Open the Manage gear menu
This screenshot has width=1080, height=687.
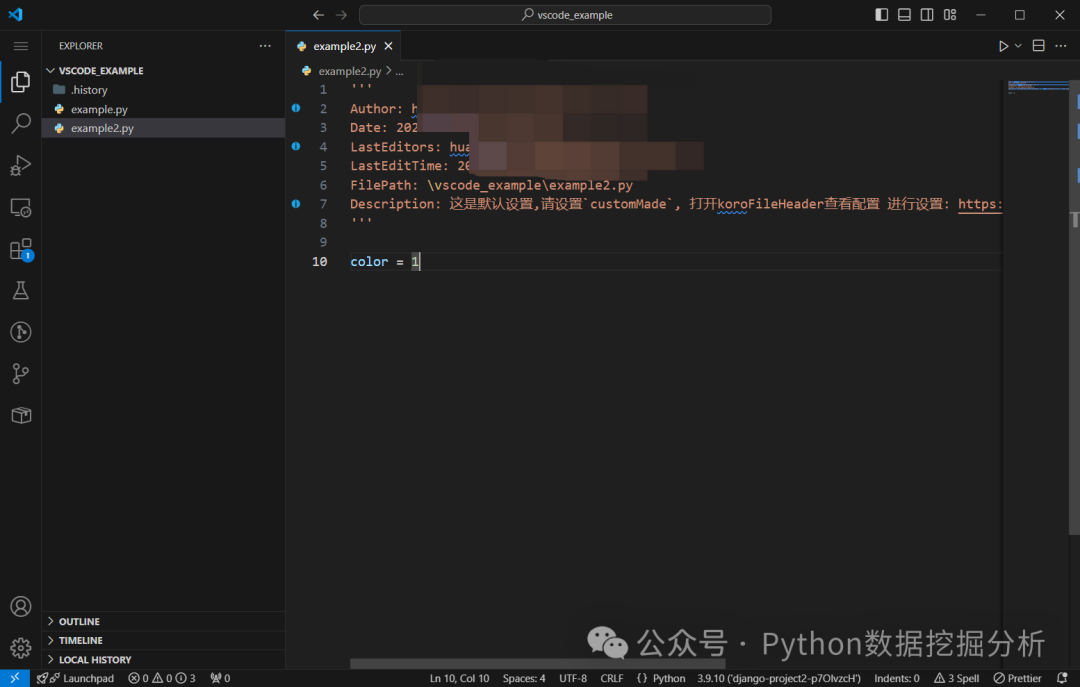tap(21, 648)
